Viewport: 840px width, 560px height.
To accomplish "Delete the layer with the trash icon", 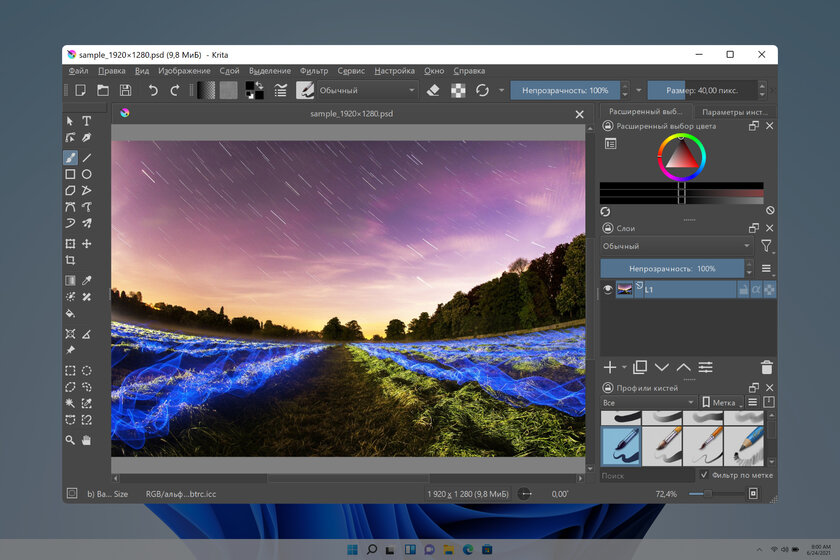I will [x=767, y=368].
